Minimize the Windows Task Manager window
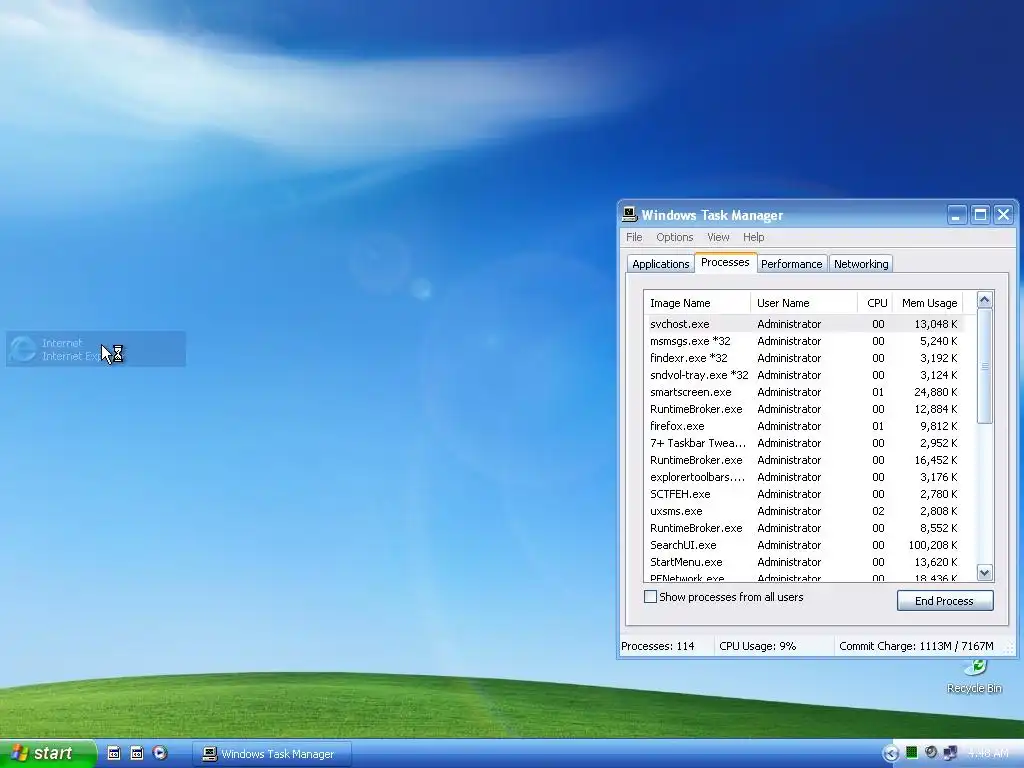The width and height of the screenshot is (1024, 768). (x=956, y=214)
